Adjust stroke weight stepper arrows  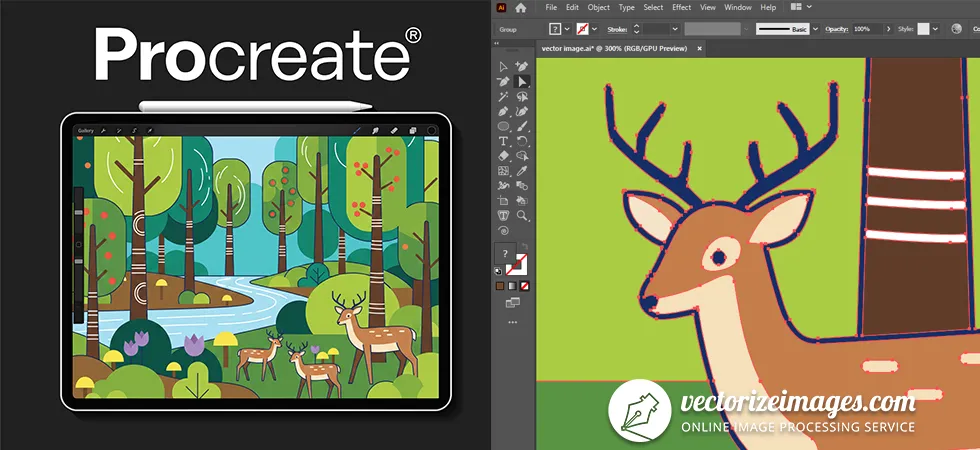(x=636, y=29)
